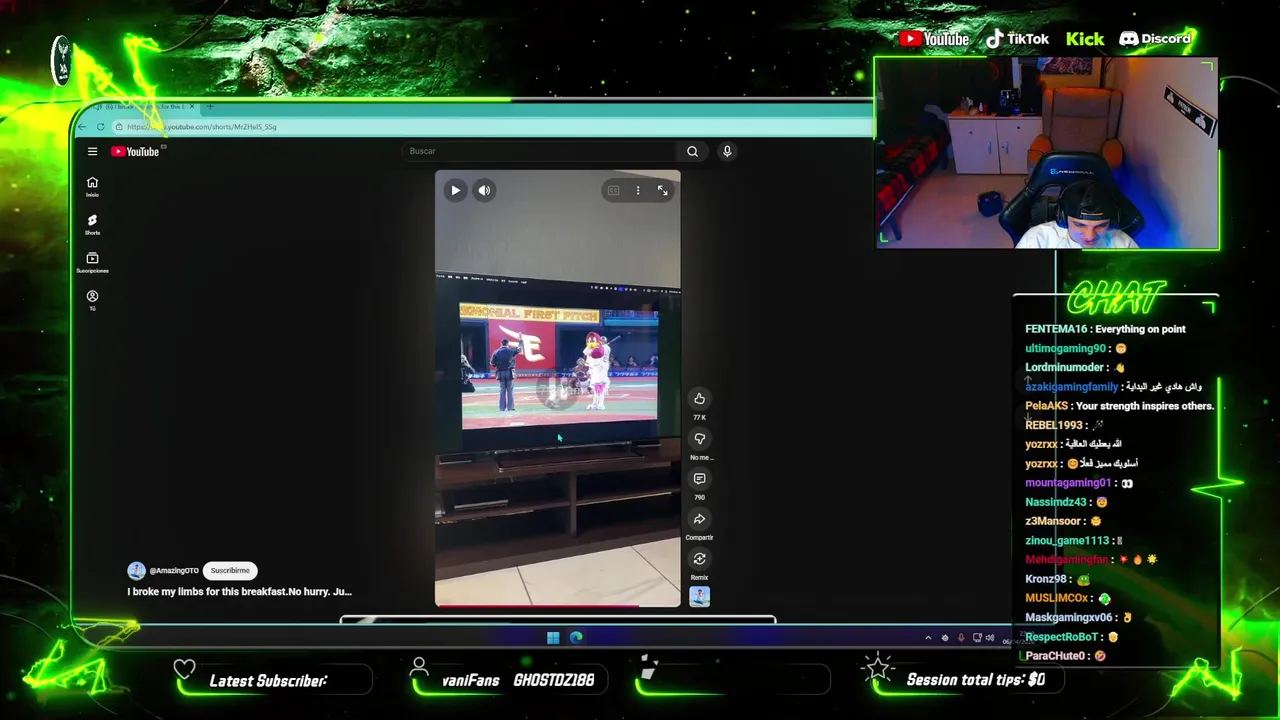This screenshot has width=1280, height=720.
Task: Click the speaker volume tray icon
Action: [989, 638]
